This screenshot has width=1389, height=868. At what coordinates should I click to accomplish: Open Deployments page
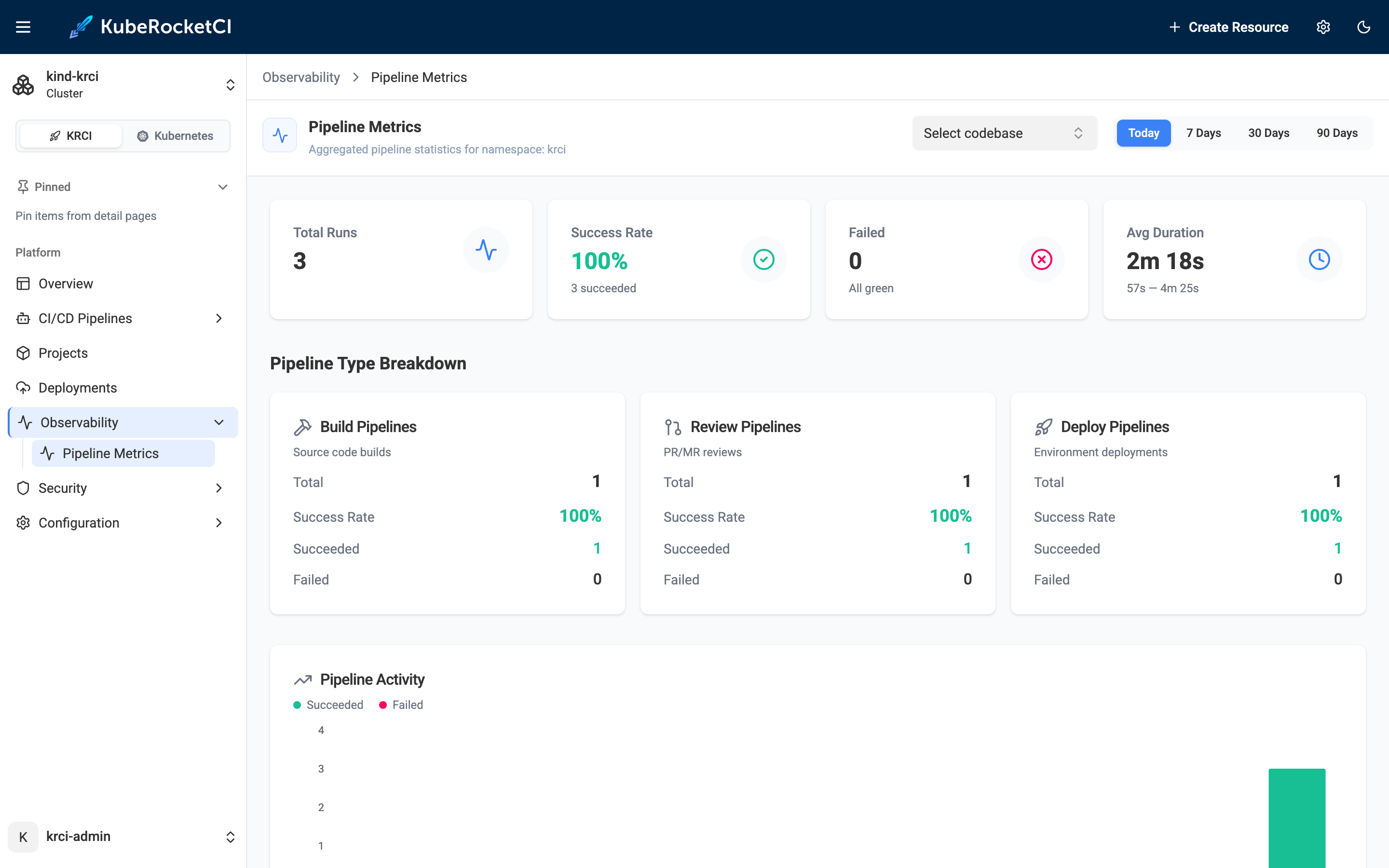122,388
